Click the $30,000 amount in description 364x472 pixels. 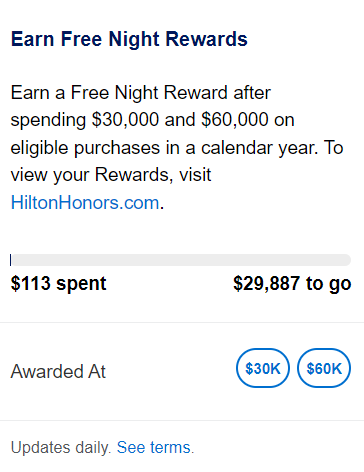[125, 120]
